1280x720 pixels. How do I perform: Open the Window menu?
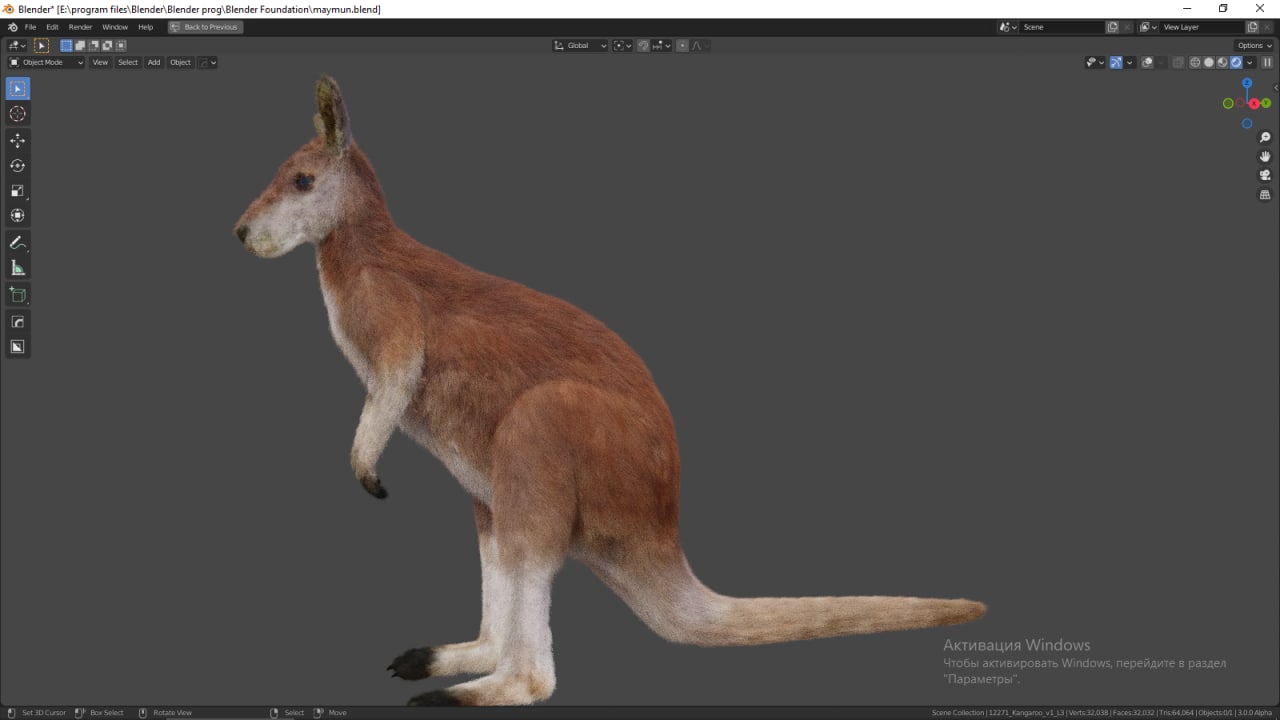(x=115, y=27)
